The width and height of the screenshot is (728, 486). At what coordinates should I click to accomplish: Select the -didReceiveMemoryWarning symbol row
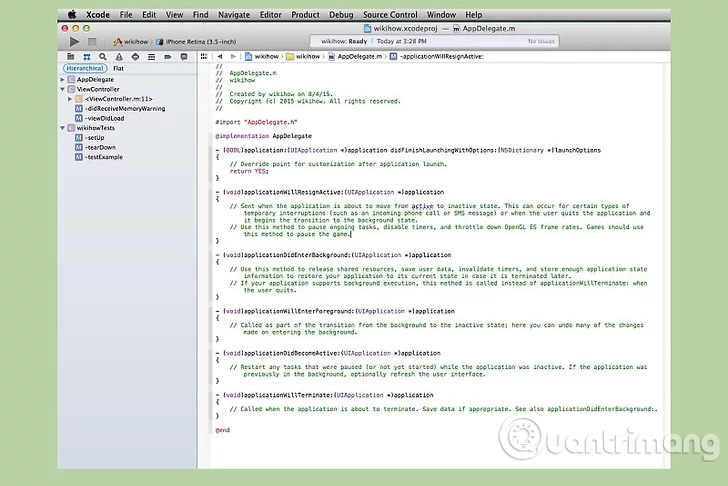pos(128,108)
